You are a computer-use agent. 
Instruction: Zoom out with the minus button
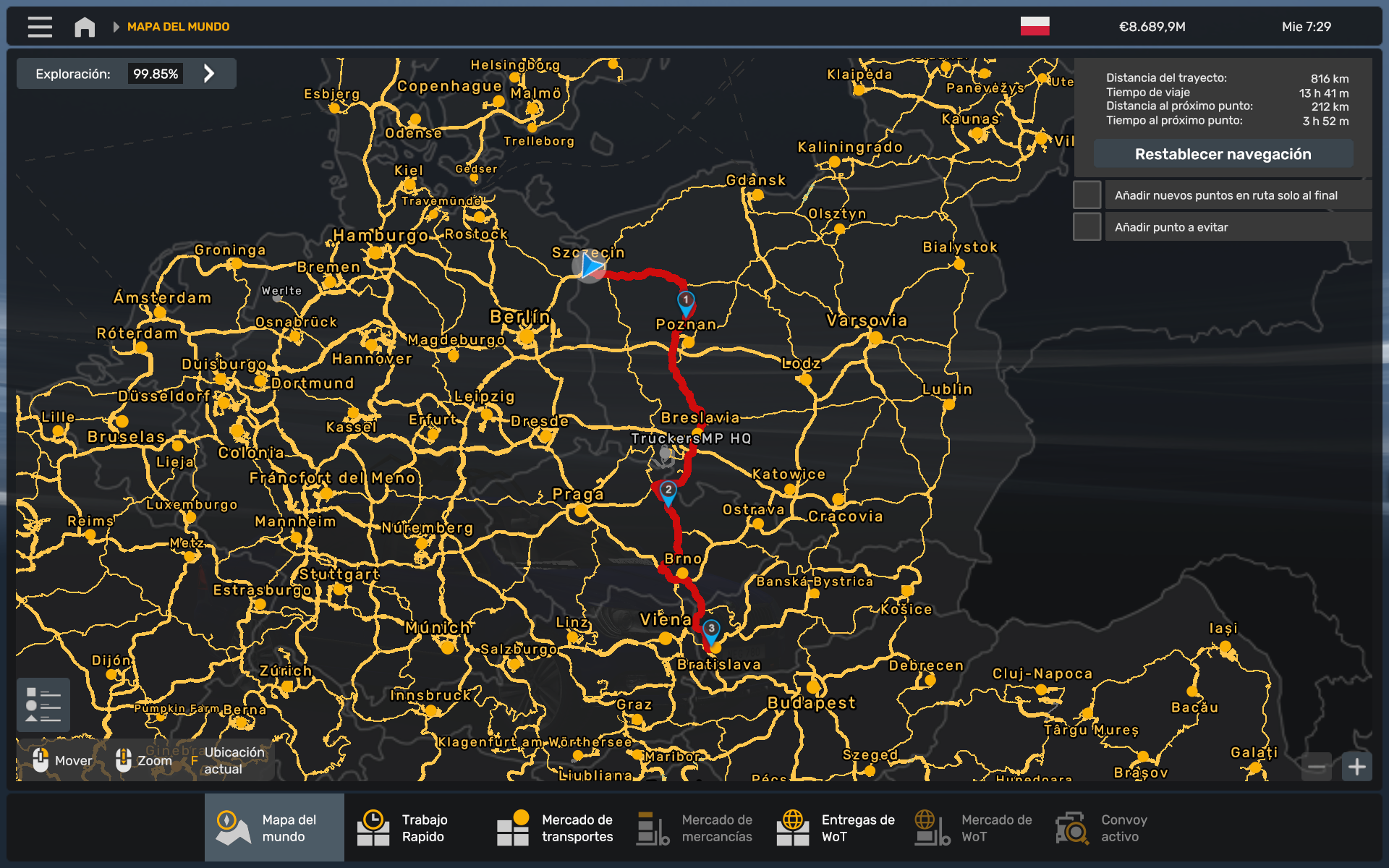(1316, 767)
